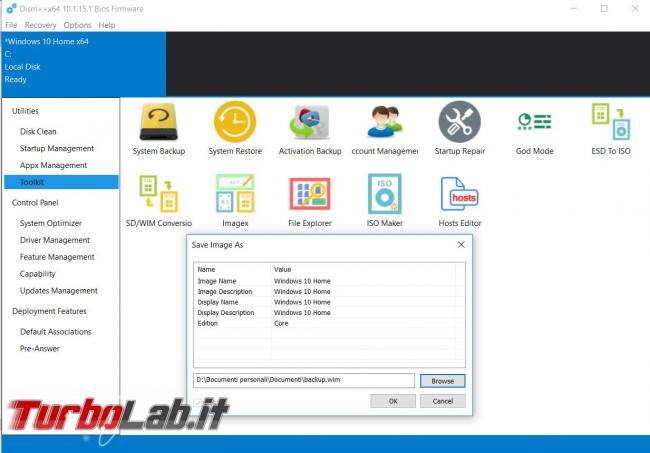Open the Options menu
The image size is (650, 453).
[77, 25]
